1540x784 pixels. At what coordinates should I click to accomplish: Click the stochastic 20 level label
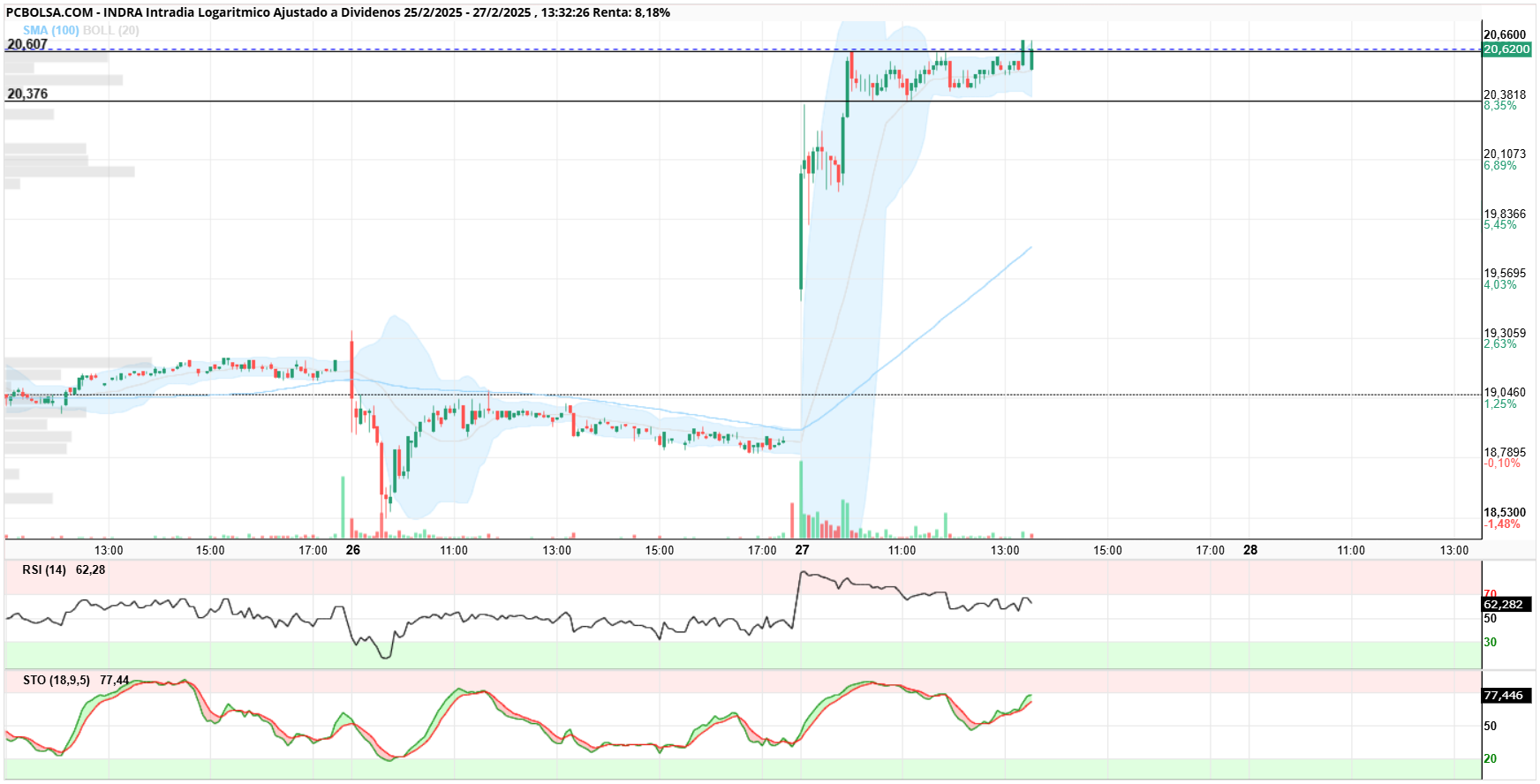[x=1491, y=758]
